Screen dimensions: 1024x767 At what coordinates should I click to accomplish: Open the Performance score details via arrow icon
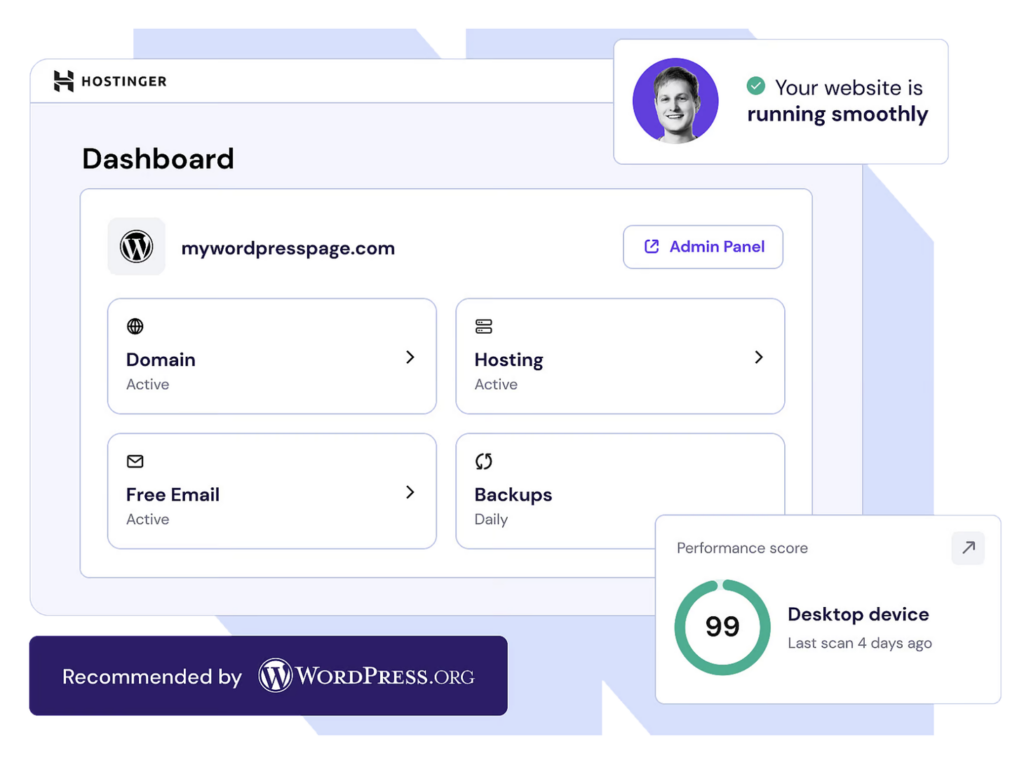[967, 548]
